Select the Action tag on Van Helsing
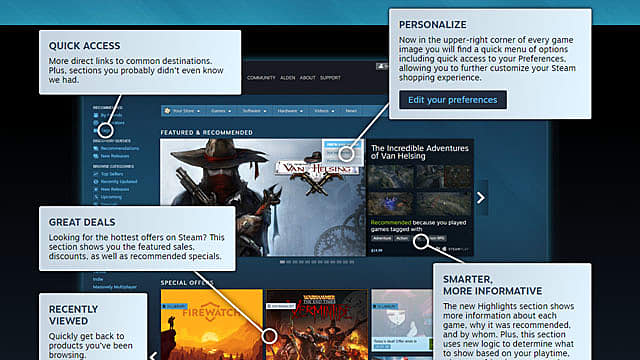 (x=402, y=238)
